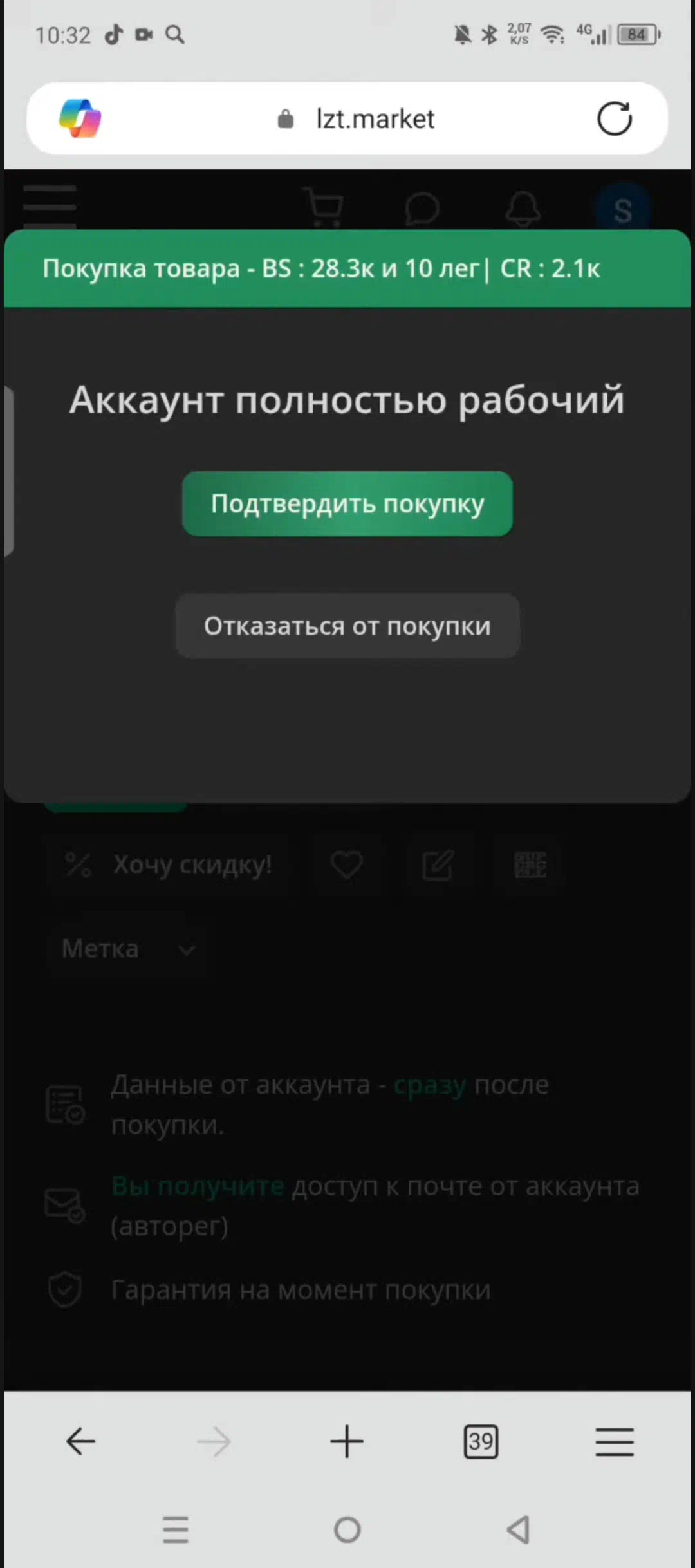695x1568 pixels.
Task: Confirm purchase with Подтвердить покупку button
Action: point(347,503)
